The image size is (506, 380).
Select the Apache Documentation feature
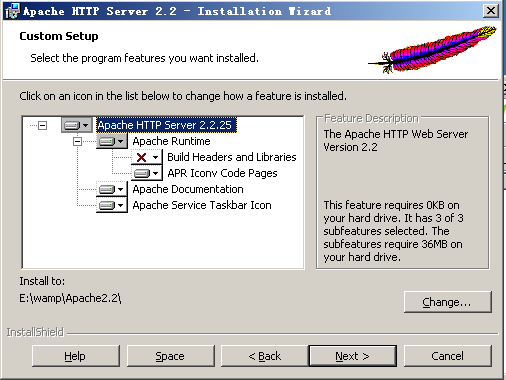point(188,189)
